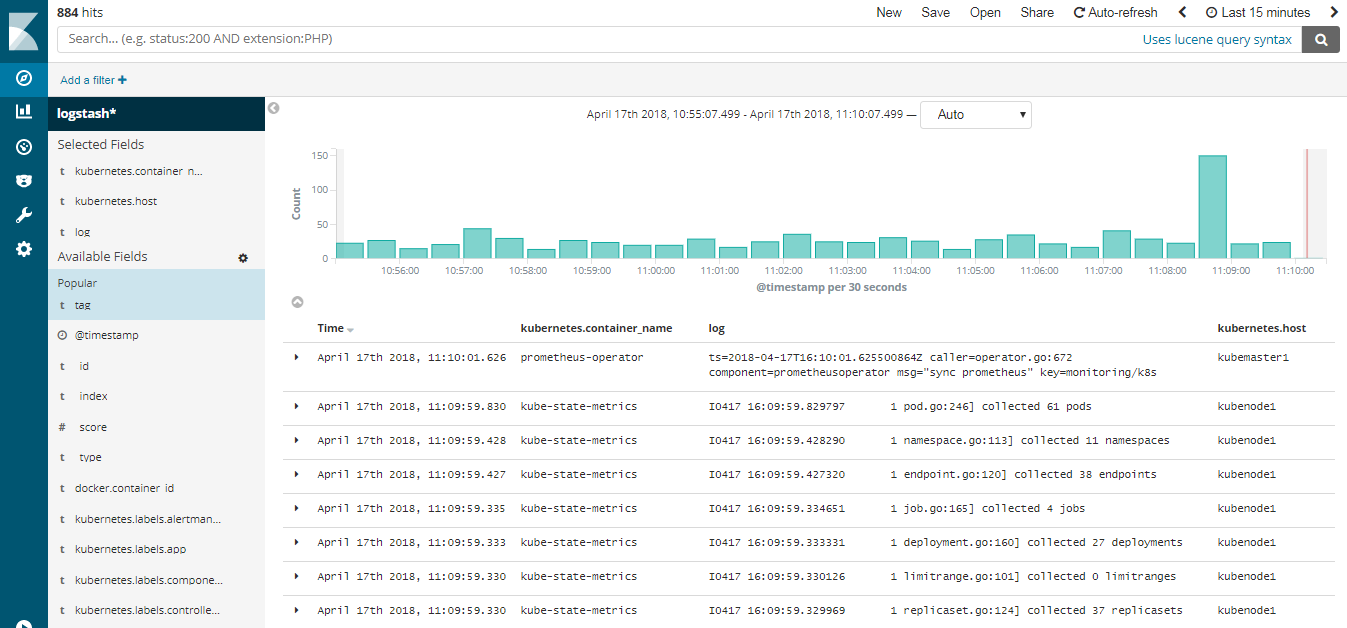
Task: Open the Auto interval dropdown
Action: [975, 115]
